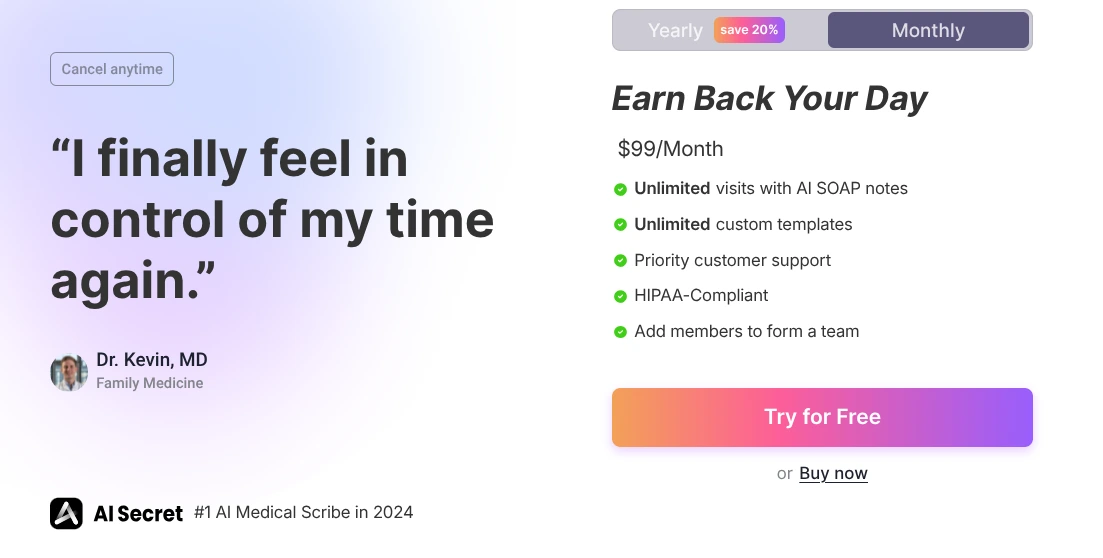Click the Cancel anytime tag
The image size is (1103, 558).
coord(112,69)
